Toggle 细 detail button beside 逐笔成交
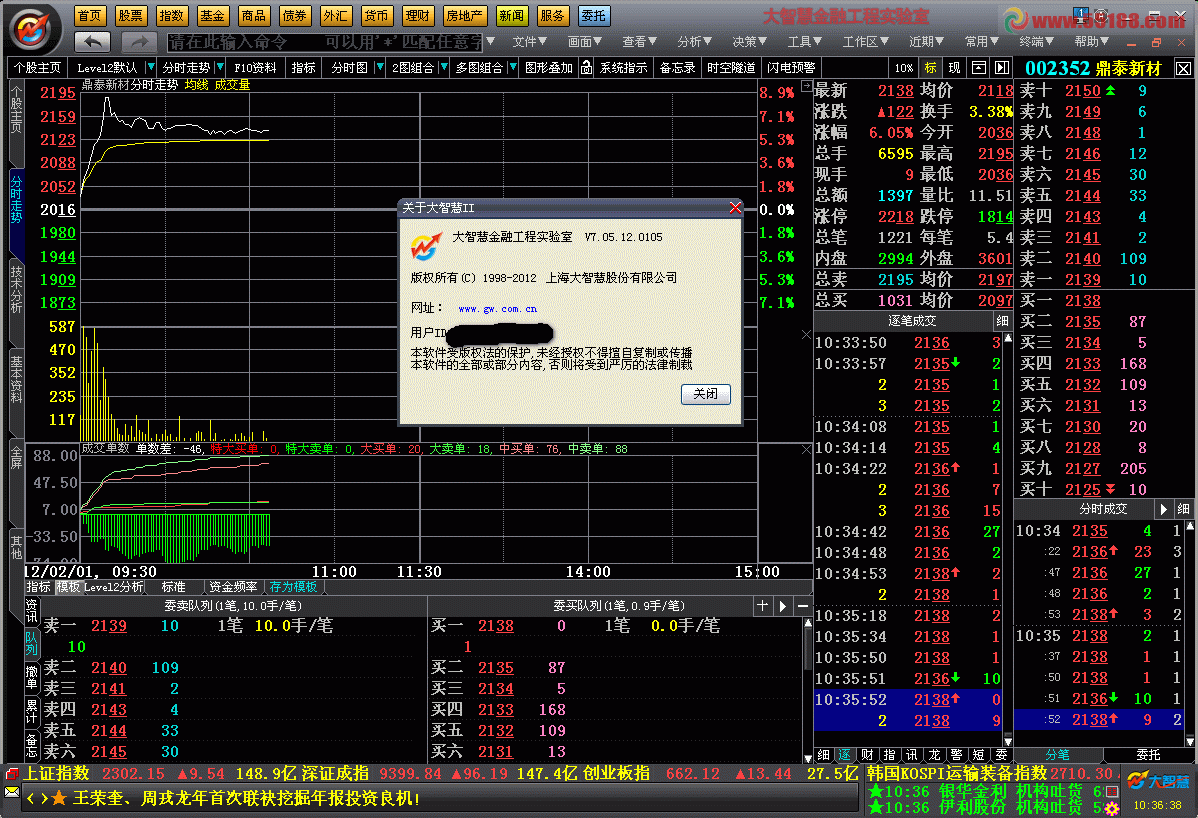 point(1002,321)
